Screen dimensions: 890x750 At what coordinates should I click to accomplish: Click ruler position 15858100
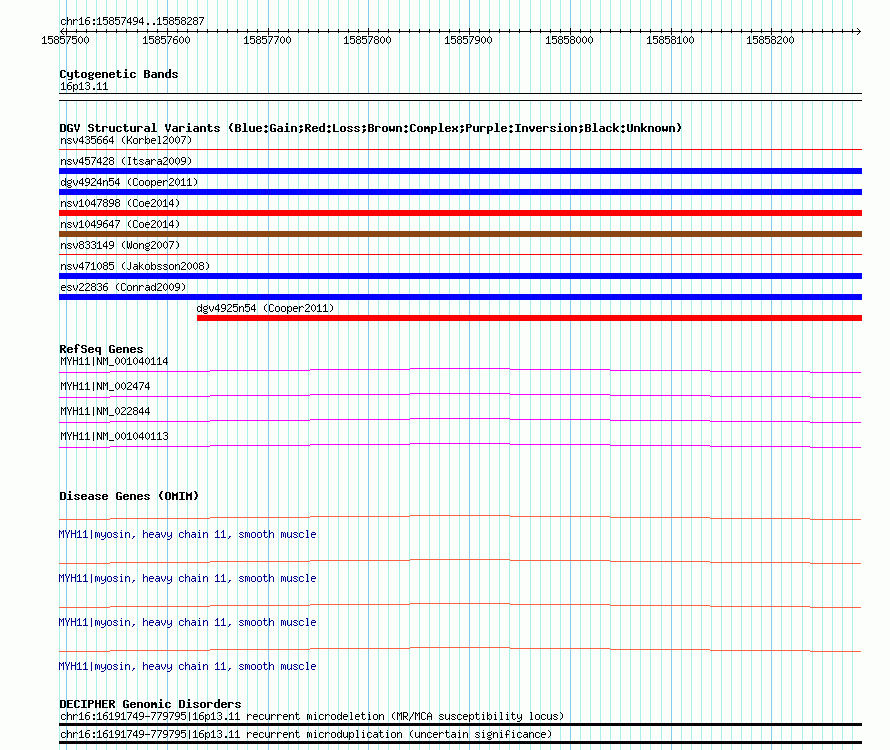coord(670,40)
